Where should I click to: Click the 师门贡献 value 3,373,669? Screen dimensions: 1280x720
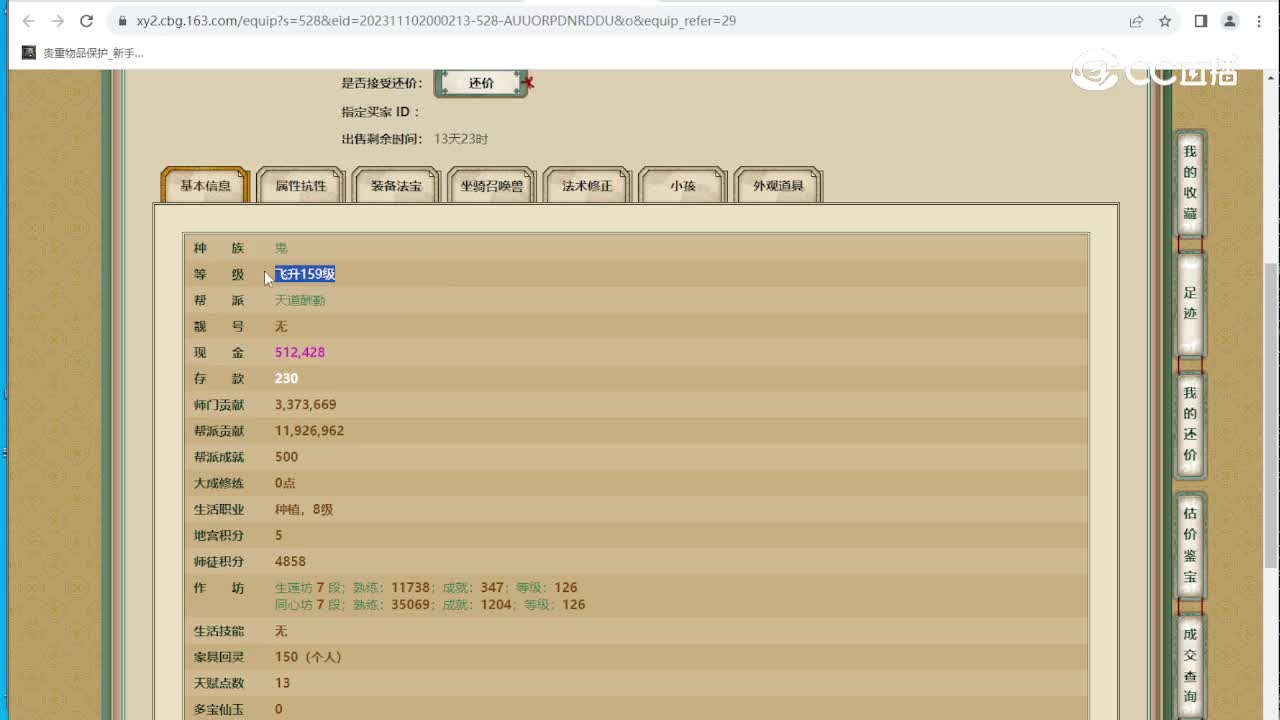[306, 404]
